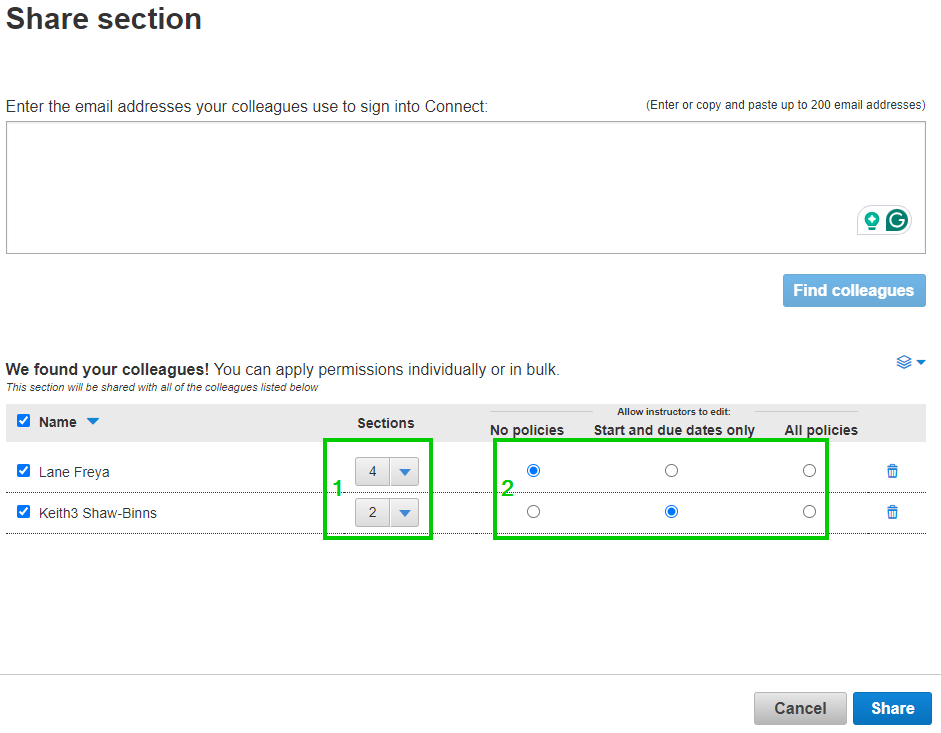Open the bulk permissions layers icon
Screen dimensions: 941x733
pos(910,362)
